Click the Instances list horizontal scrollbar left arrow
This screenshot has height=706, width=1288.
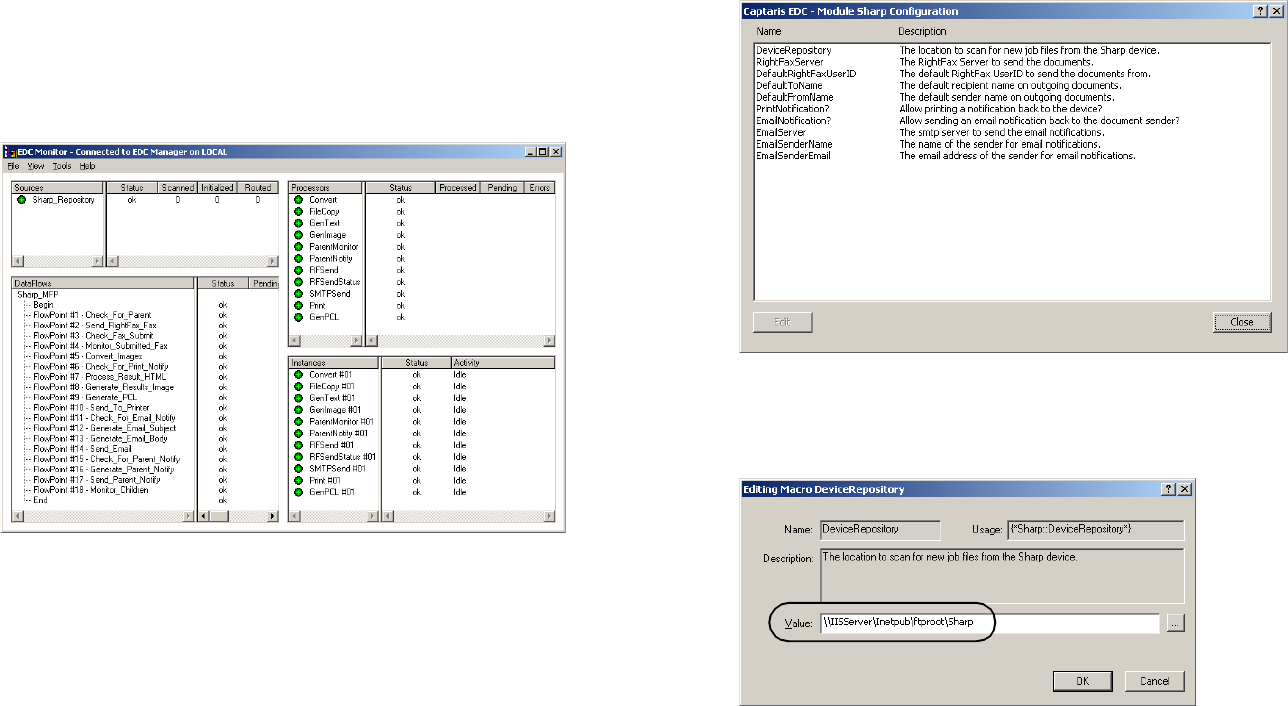point(294,516)
